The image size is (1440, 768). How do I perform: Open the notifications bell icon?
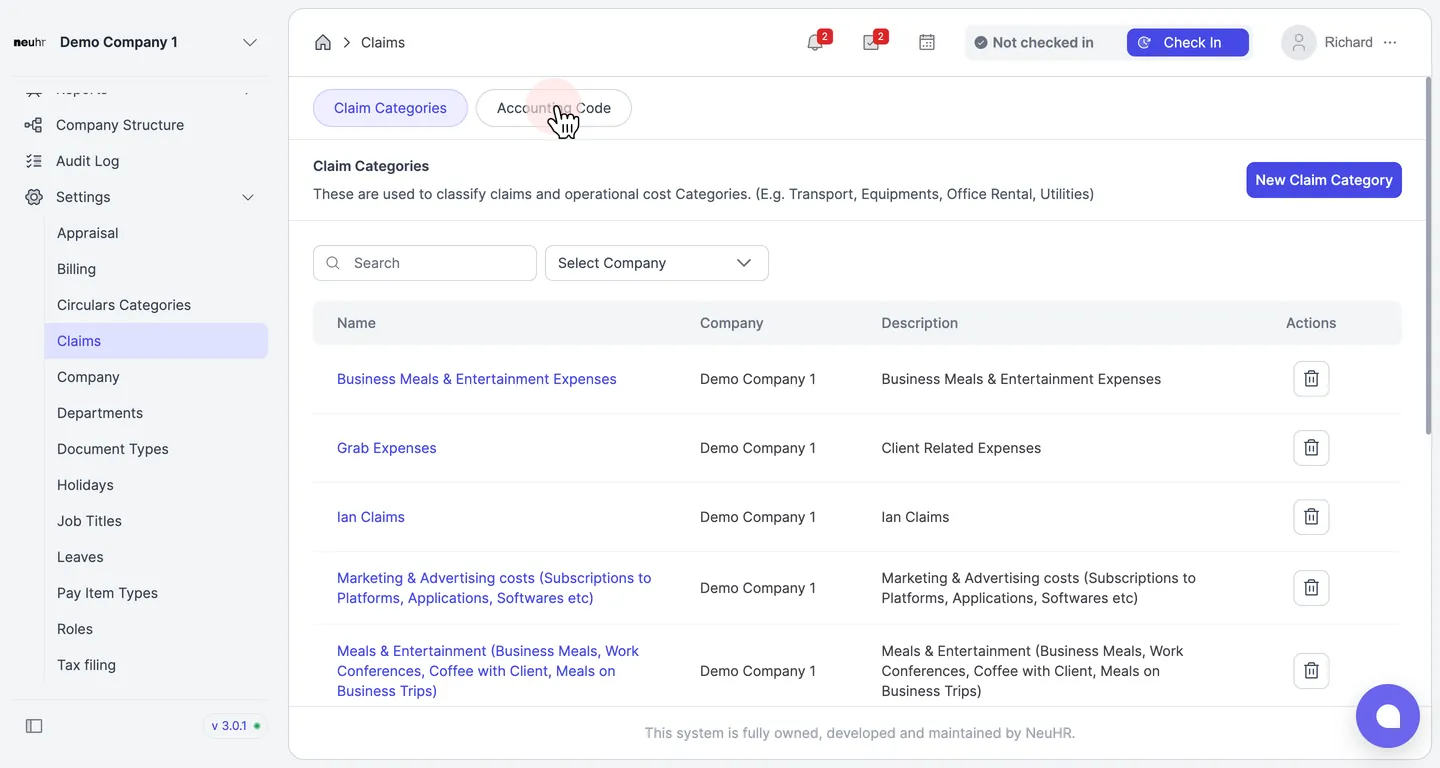(x=815, y=43)
